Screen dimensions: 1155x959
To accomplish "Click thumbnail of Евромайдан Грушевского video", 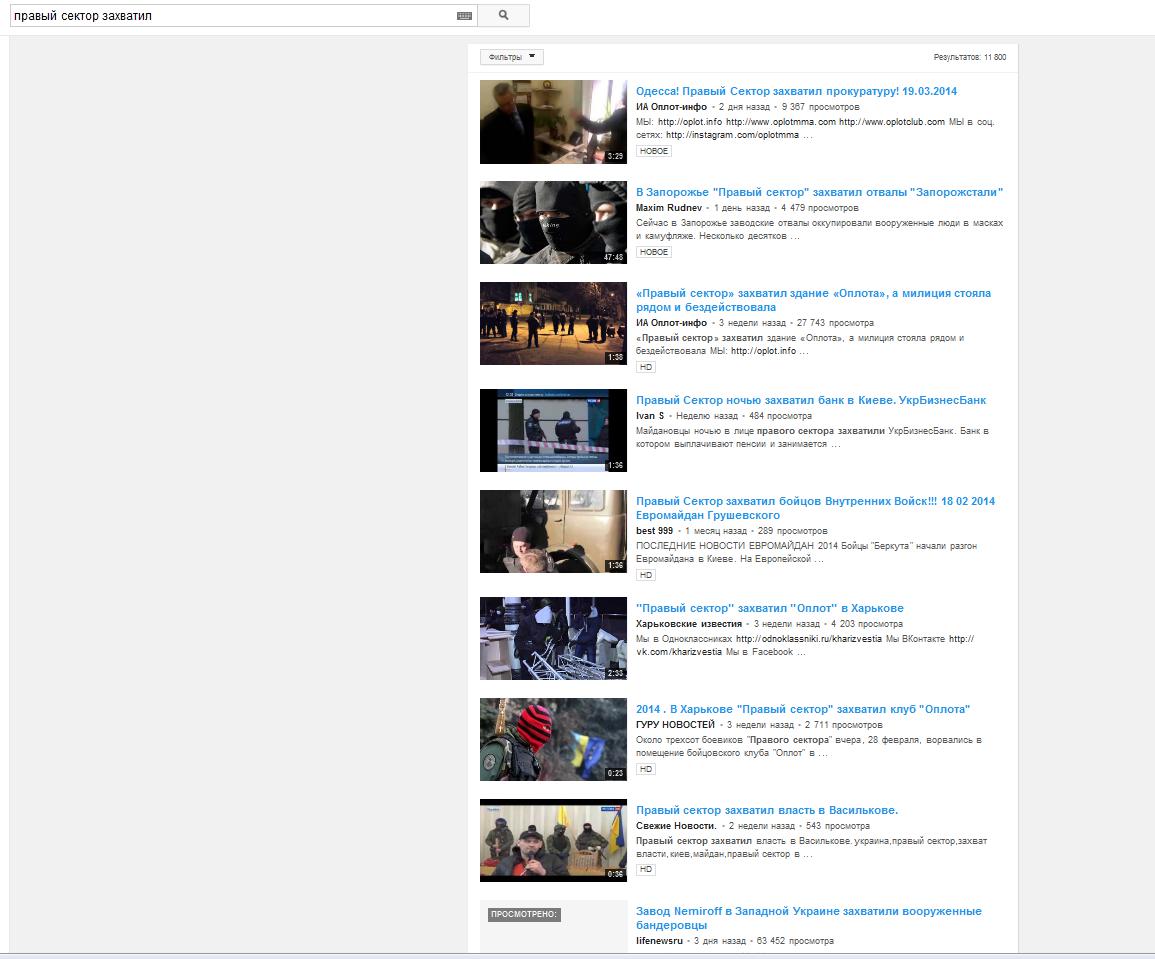I will pos(553,531).
